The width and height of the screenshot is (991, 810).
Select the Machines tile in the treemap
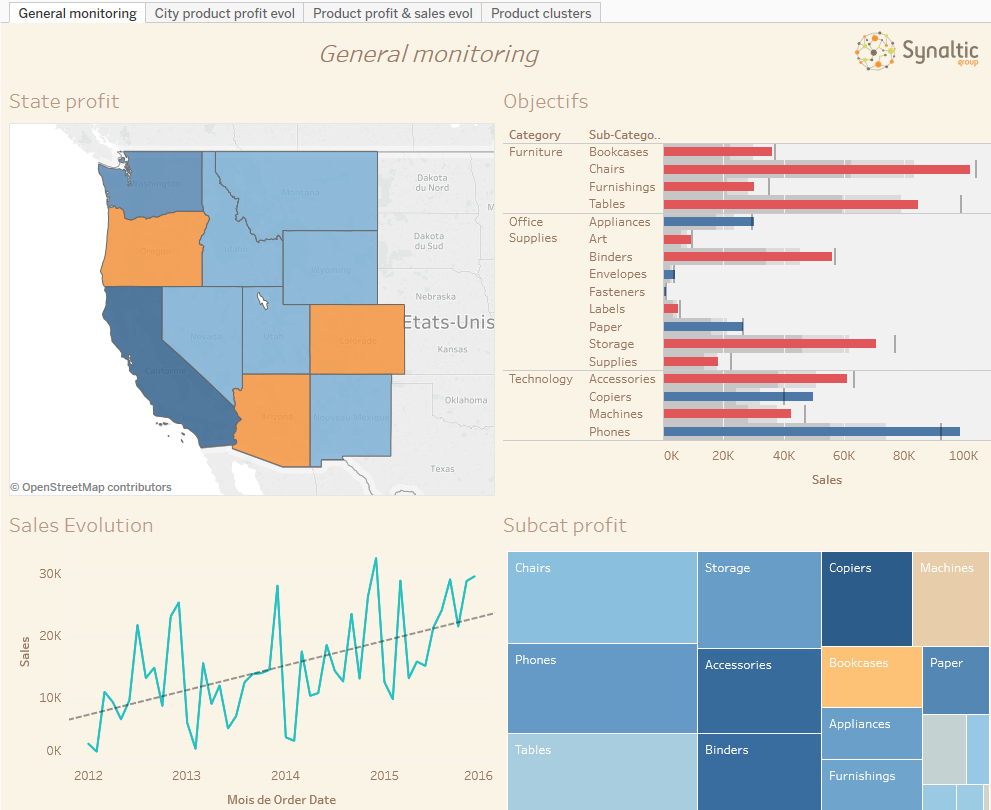tap(950, 600)
